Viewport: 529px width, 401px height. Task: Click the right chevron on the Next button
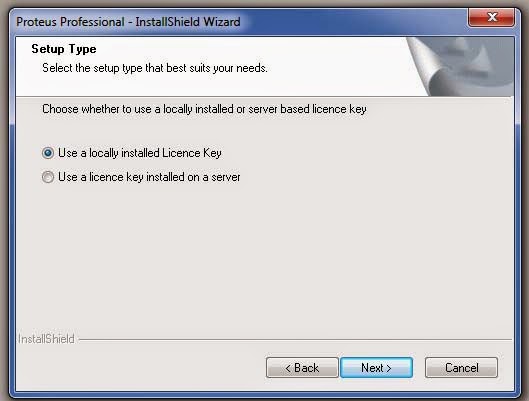tap(389, 368)
